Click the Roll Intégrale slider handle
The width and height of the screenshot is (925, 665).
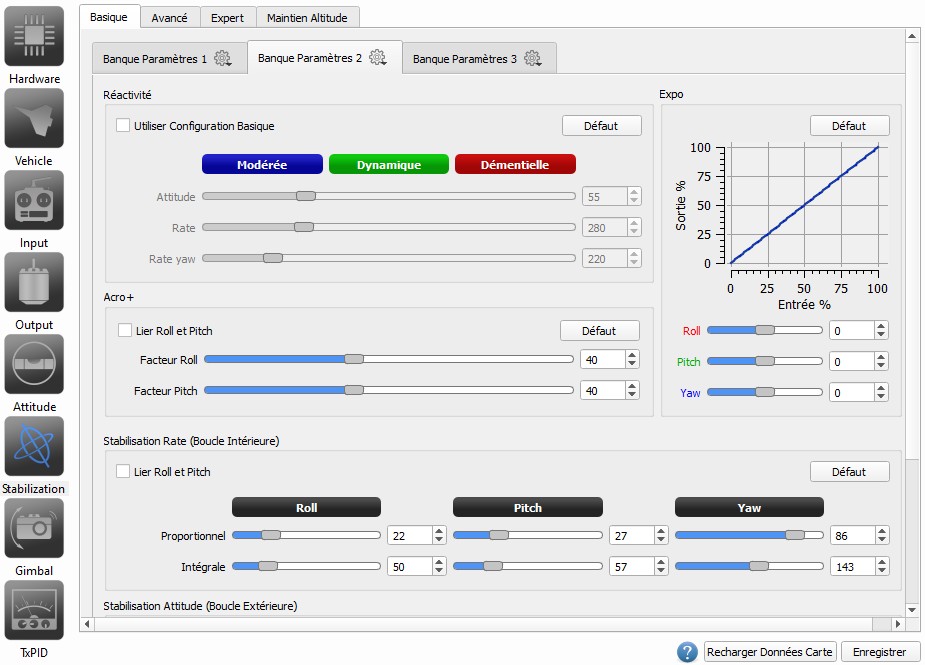[267, 566]
